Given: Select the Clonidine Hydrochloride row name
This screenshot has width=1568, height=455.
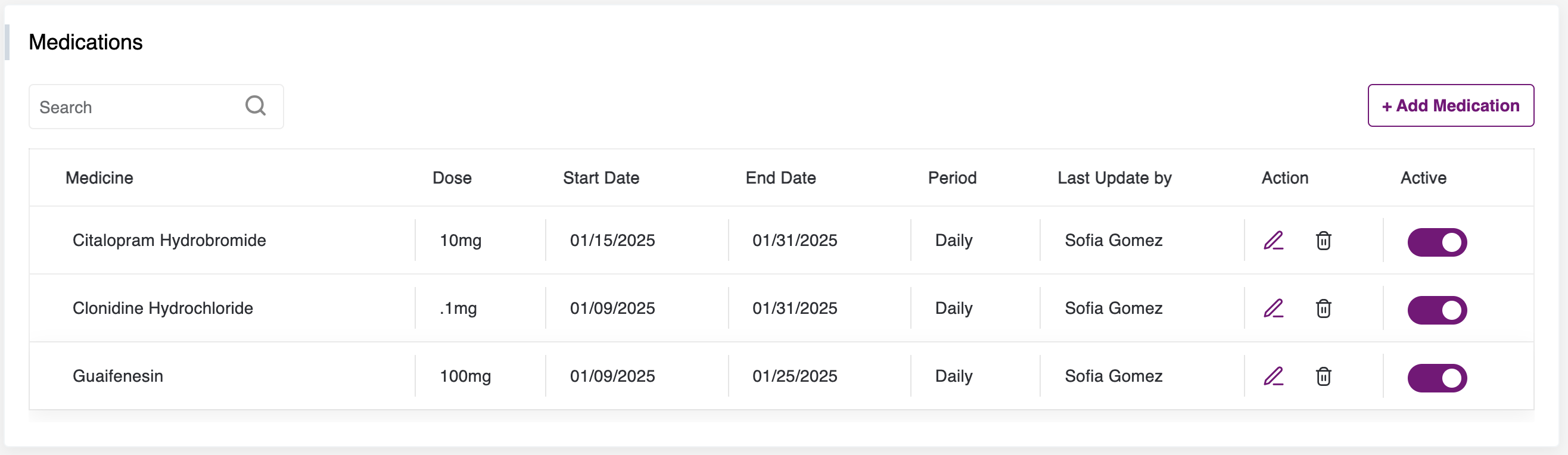Looking at the screenshot, I should 163,308.
